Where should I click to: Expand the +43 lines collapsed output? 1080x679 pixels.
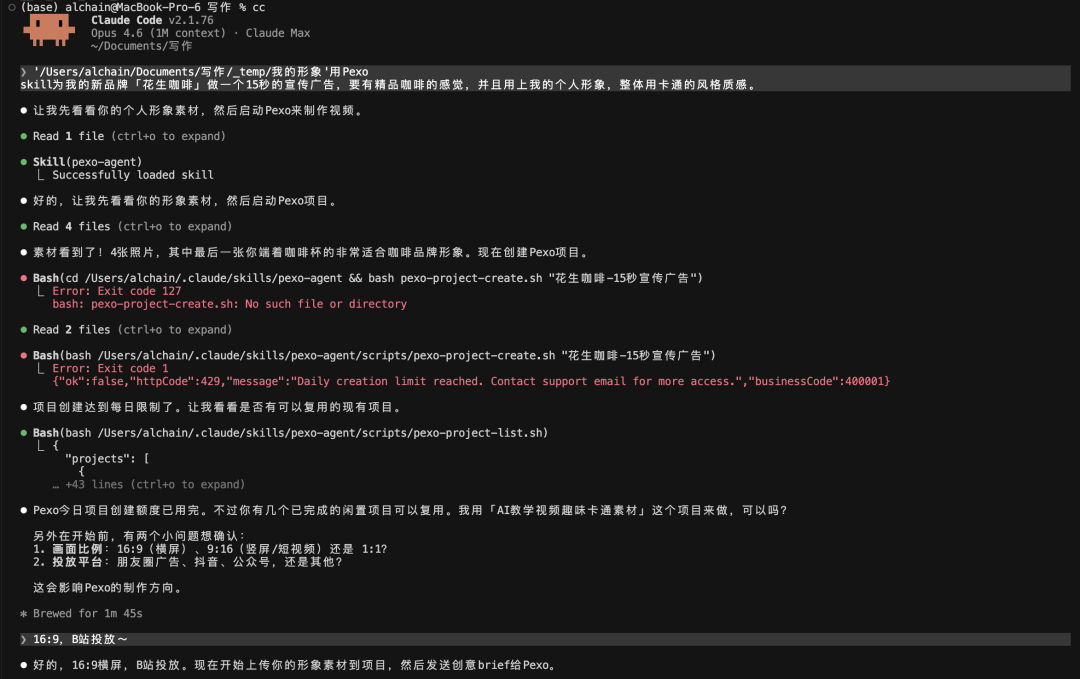[x=149, y=485]
